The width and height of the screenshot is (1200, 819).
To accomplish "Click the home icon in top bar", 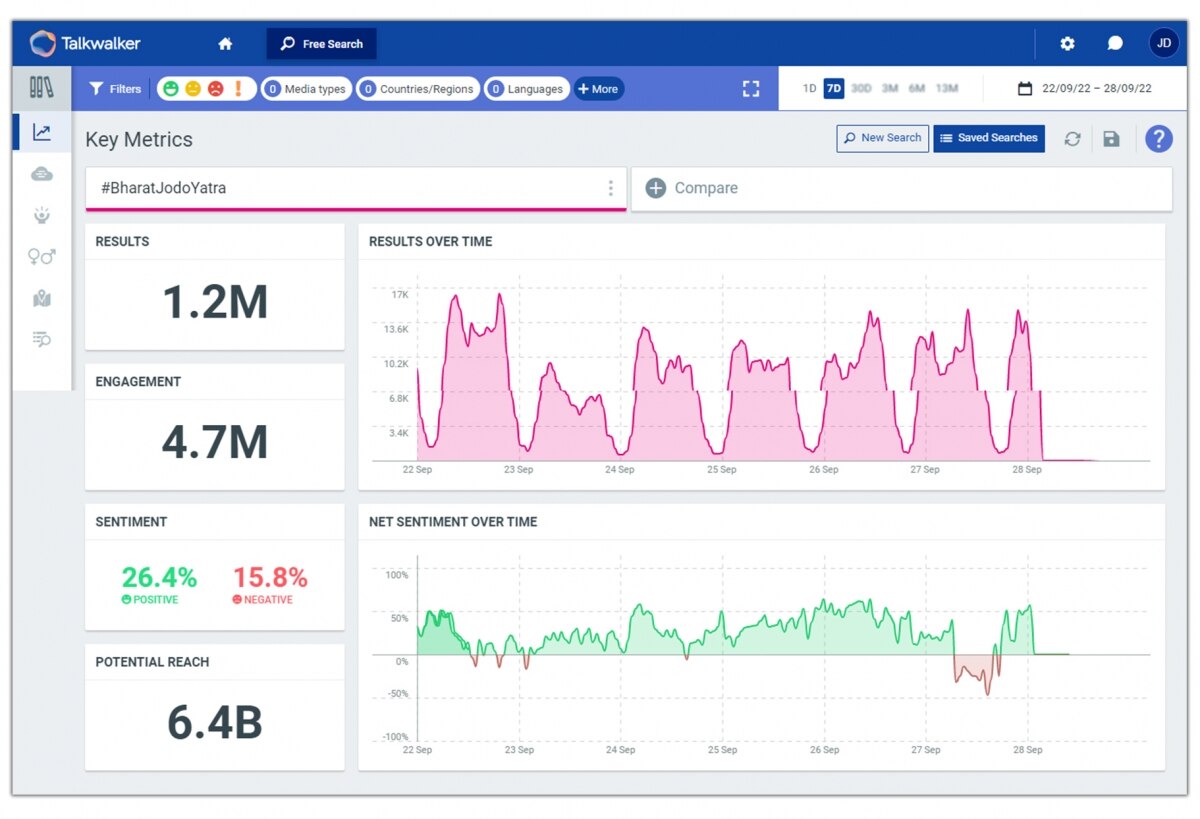I will point(225,44).
